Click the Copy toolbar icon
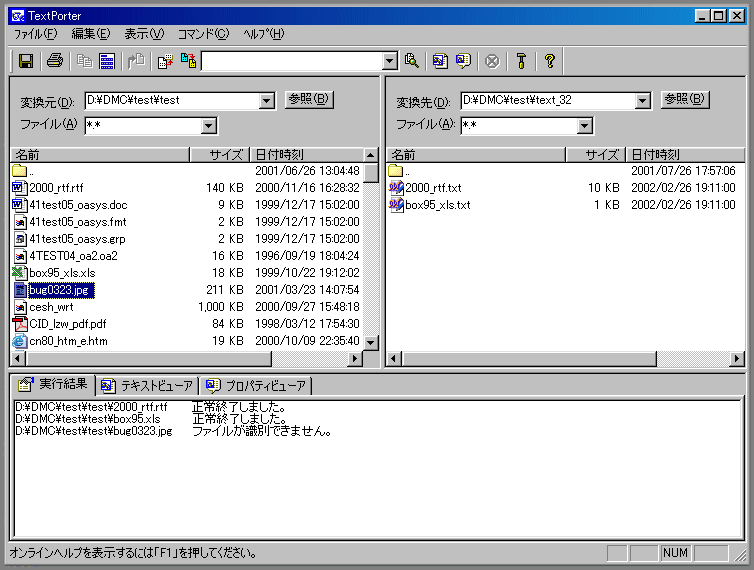The image size is (754, 570). (x=85, y=61)
